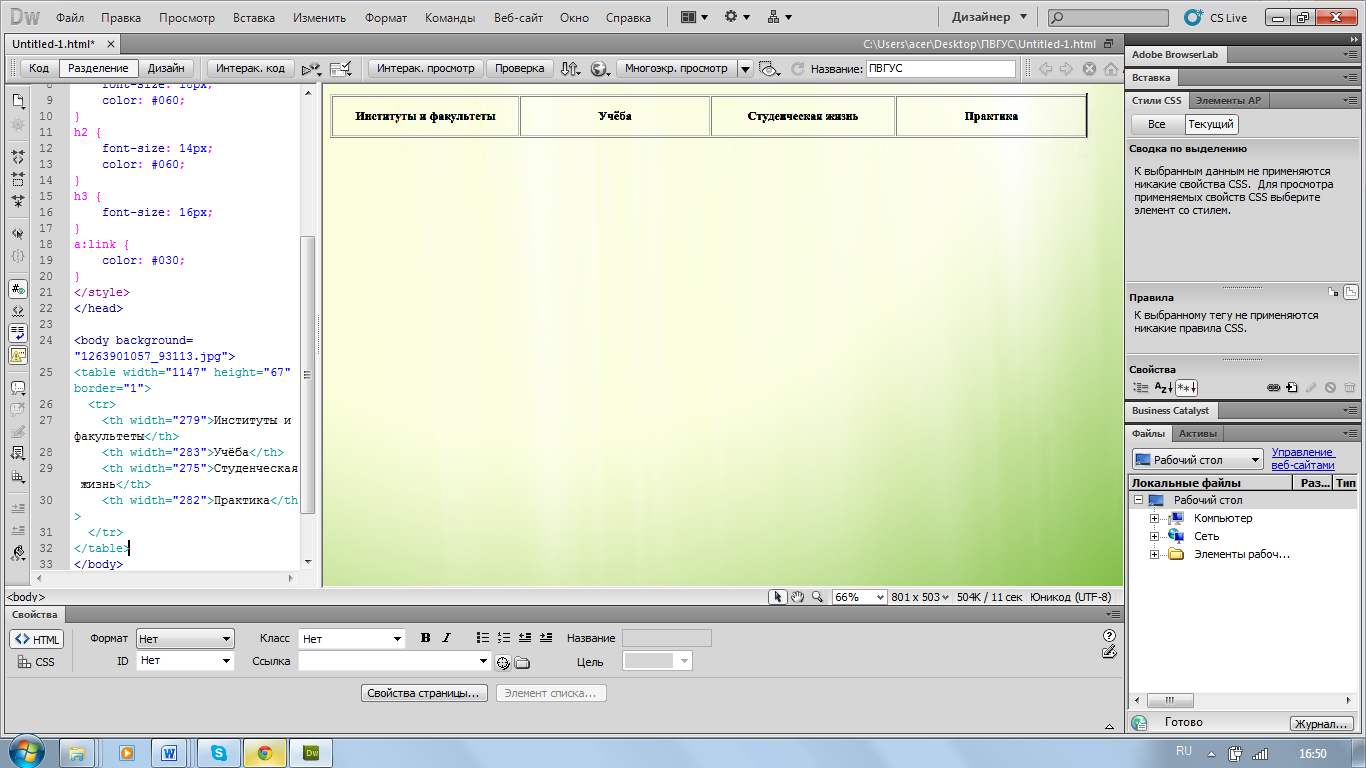Open the Дизайнер workspace switcher
The image size is (1366, 768).
point(989,17)
